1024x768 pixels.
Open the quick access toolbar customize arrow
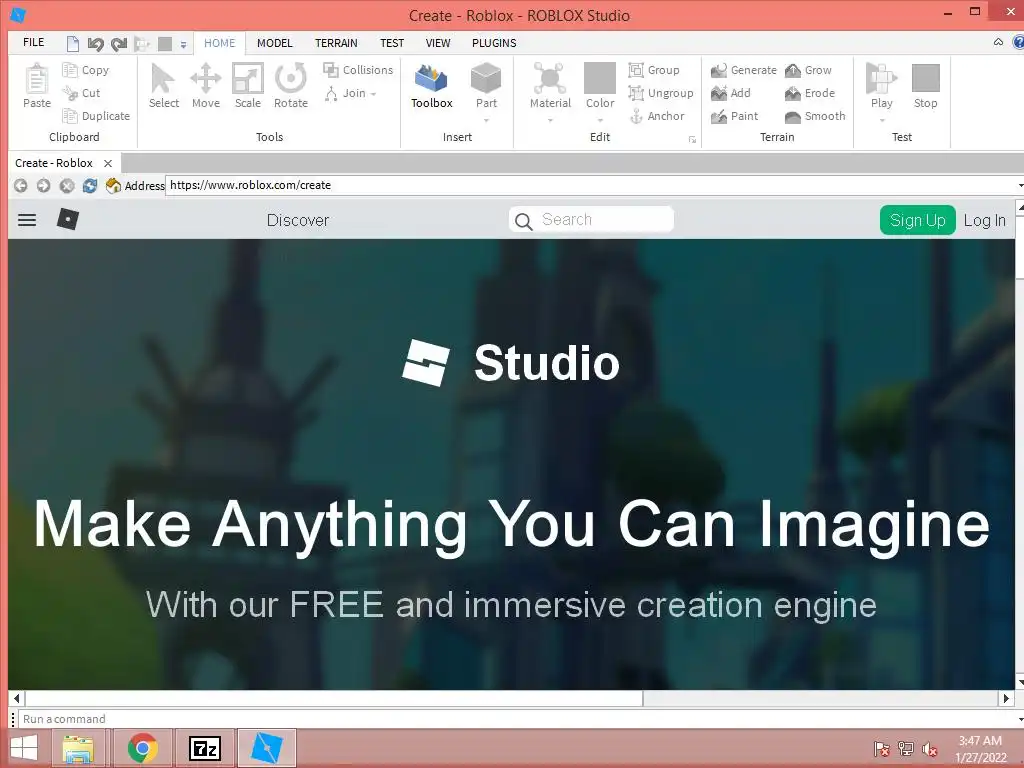[184, 44]
